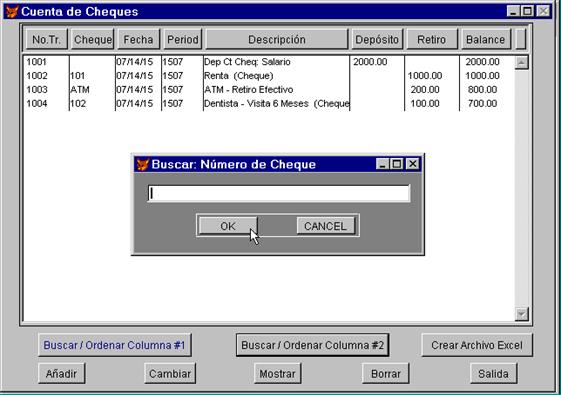Click 'Dep Ct Cheq: Salario' description
This screenshot has width=561, height=395.
tap(247, 62)
